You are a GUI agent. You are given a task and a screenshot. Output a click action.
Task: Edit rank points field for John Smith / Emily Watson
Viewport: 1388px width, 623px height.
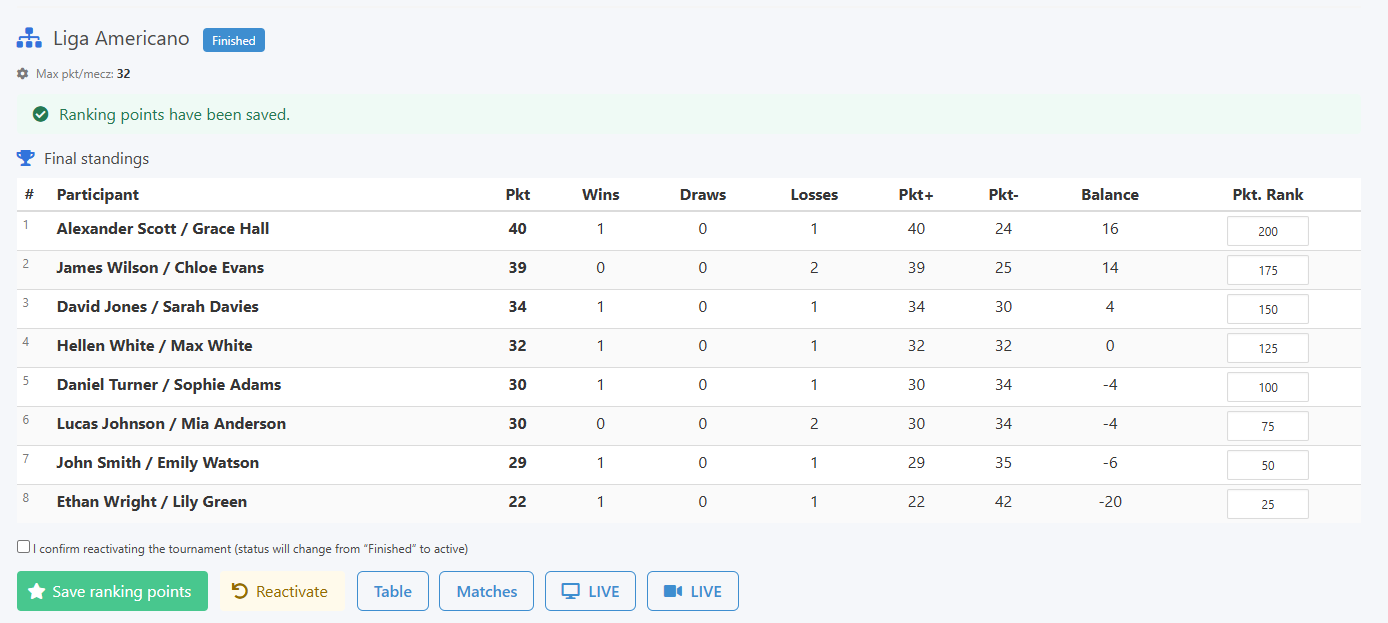pos(1268,465)
